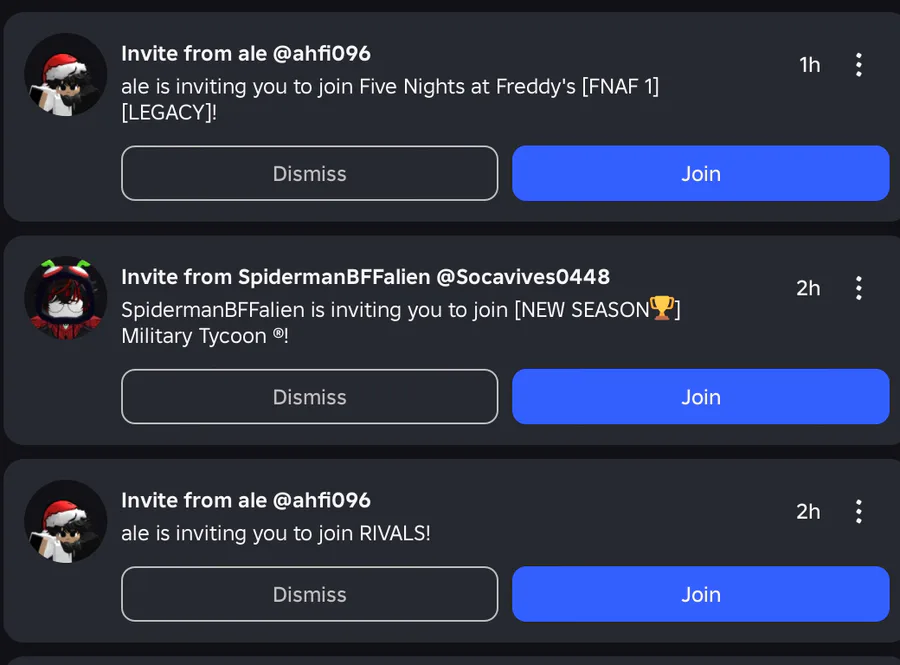Click the FNAF 1 LEGACY invite message
Screen dimensions: 900x665
click(x=390, y=99)
